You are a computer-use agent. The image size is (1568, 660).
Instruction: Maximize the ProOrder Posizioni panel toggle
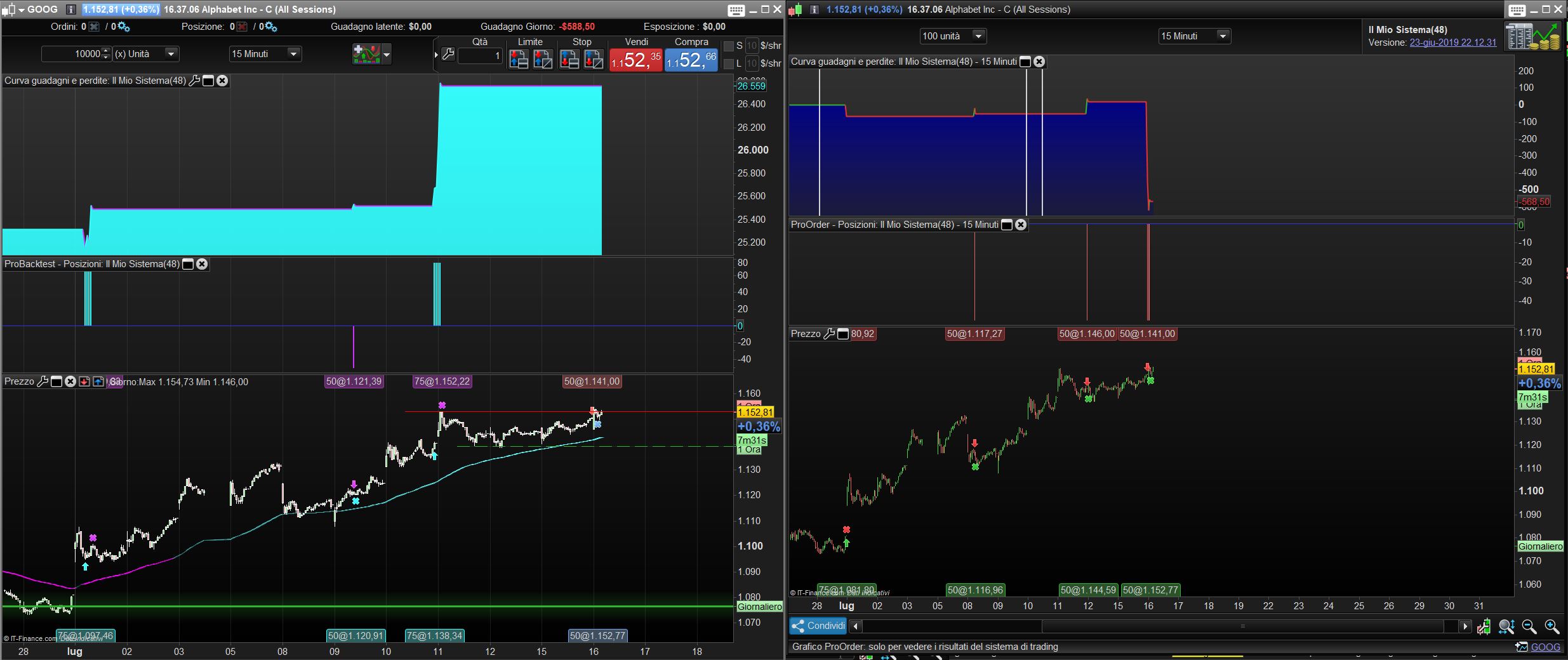pyautogui.click(x=1006, y=225)
